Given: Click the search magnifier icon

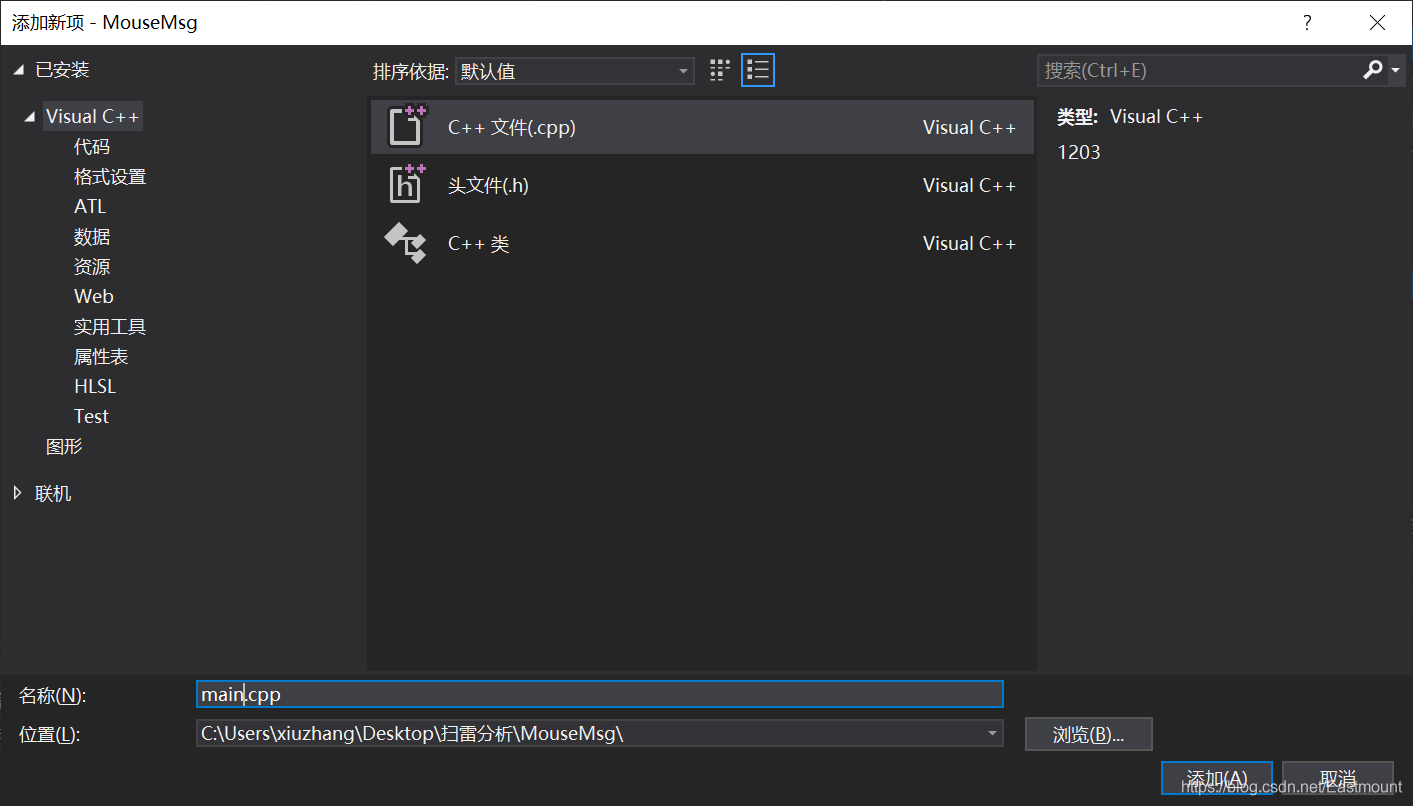Looking at the screenshot, I should (1373, 70).
